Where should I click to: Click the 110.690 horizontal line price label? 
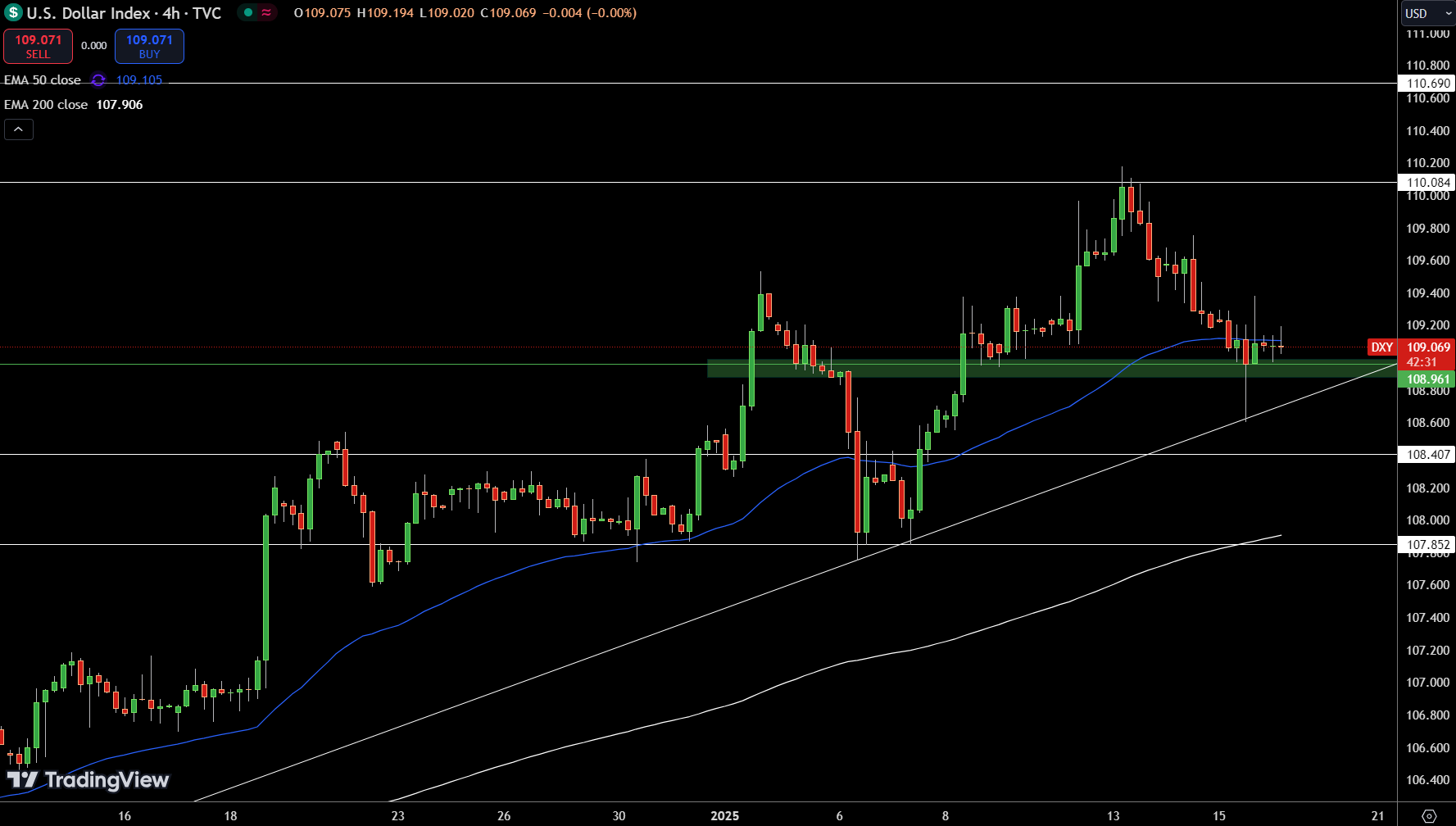(x=1428, y=84)
